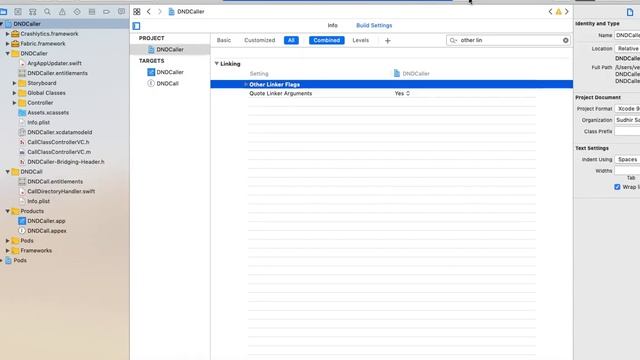Screen dimensions: 640x360
Task: Open ArgAppUpdater.swift file
Action: [54, 63]
